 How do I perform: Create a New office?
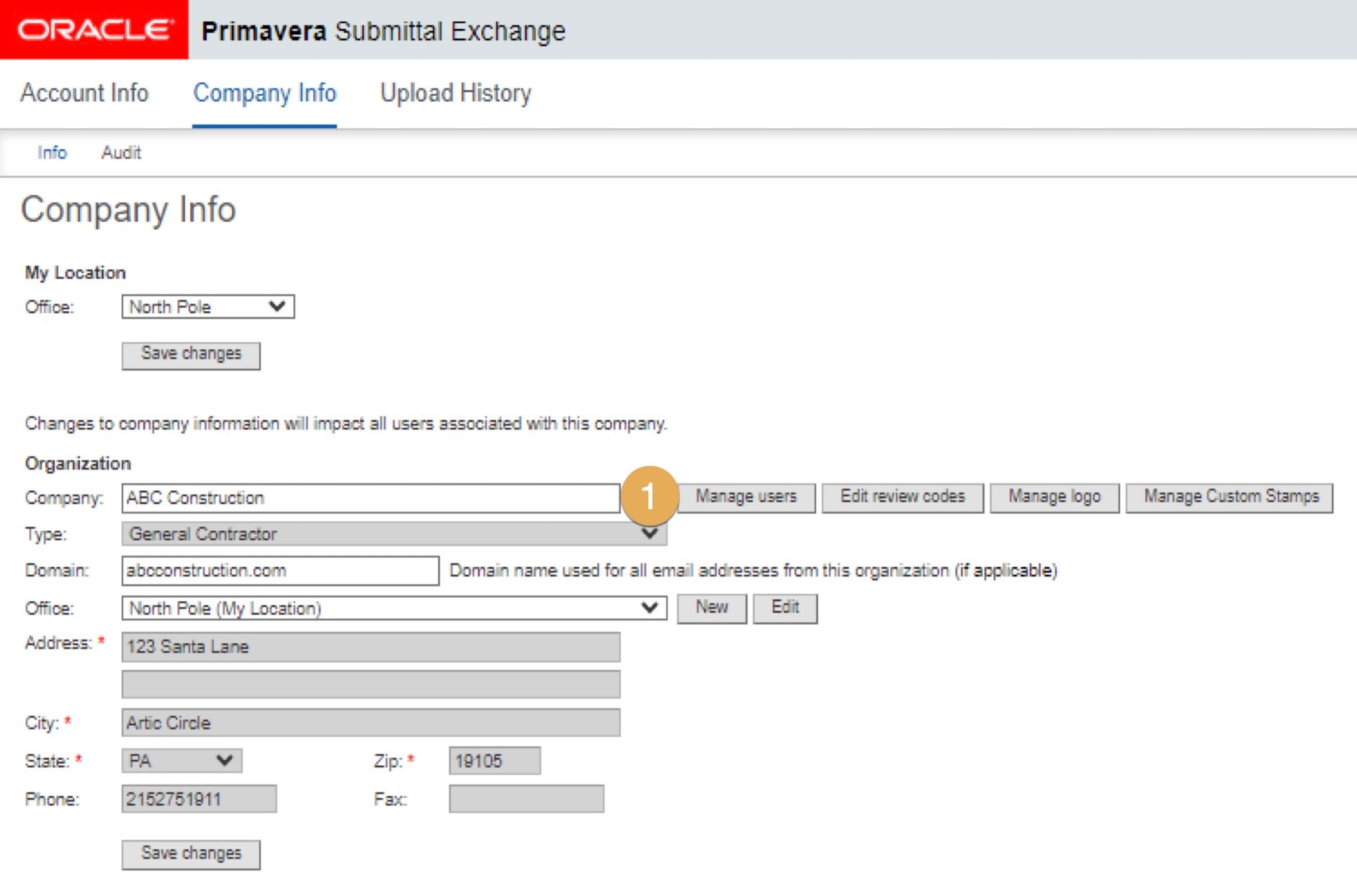click(712, 608)
